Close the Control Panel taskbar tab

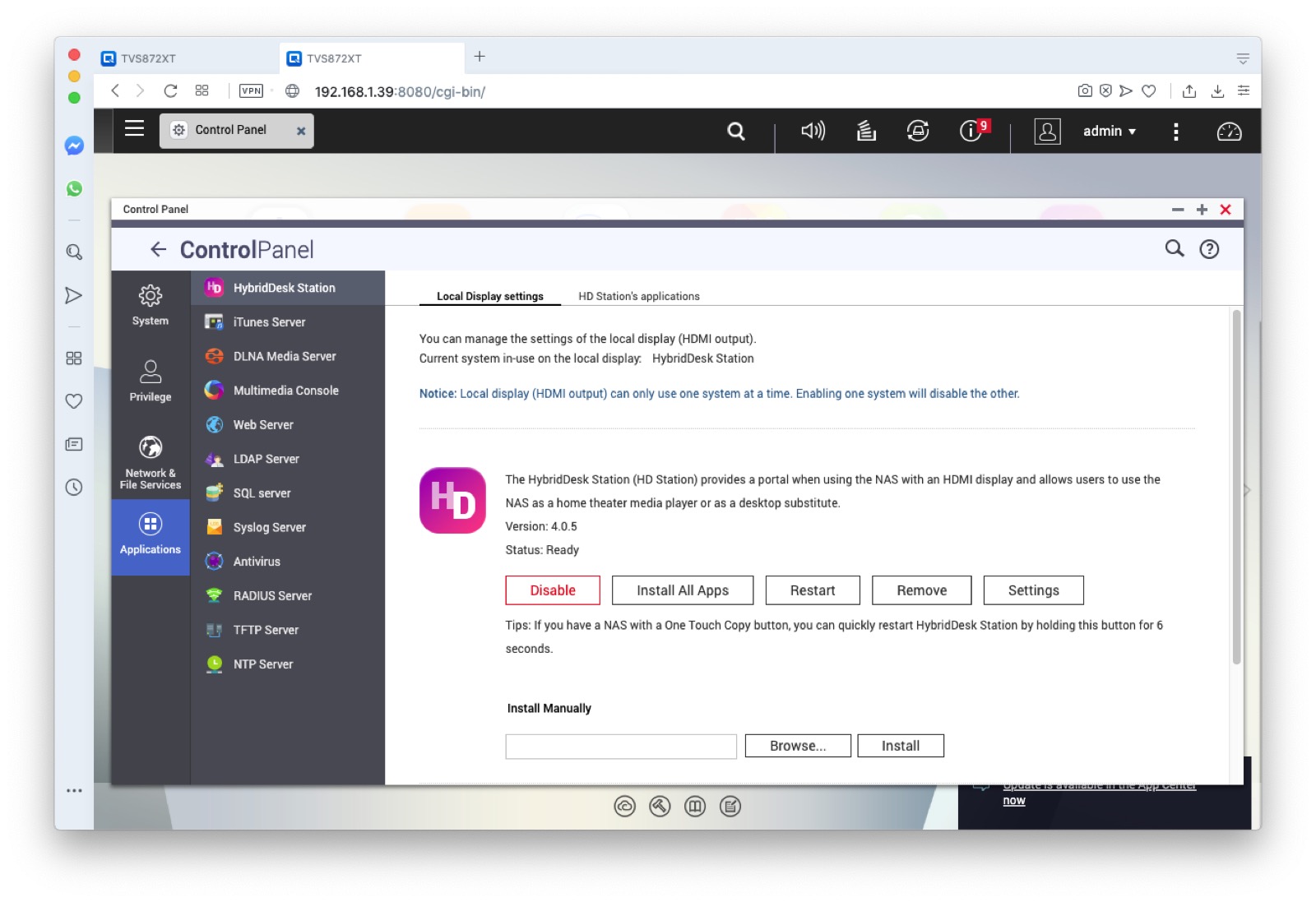pyautogui.click(x=301, y=131)
